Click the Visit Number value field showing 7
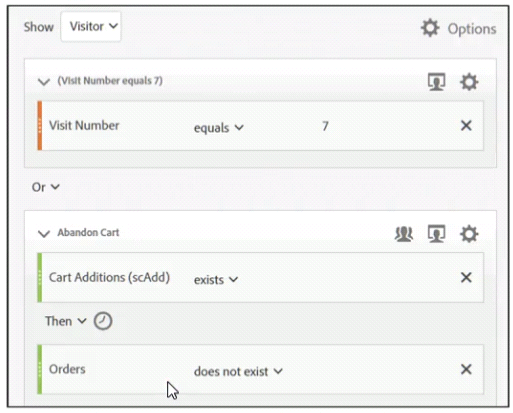Screen dimensions: 513x413 pyautogui.click(x=325, y=126)
